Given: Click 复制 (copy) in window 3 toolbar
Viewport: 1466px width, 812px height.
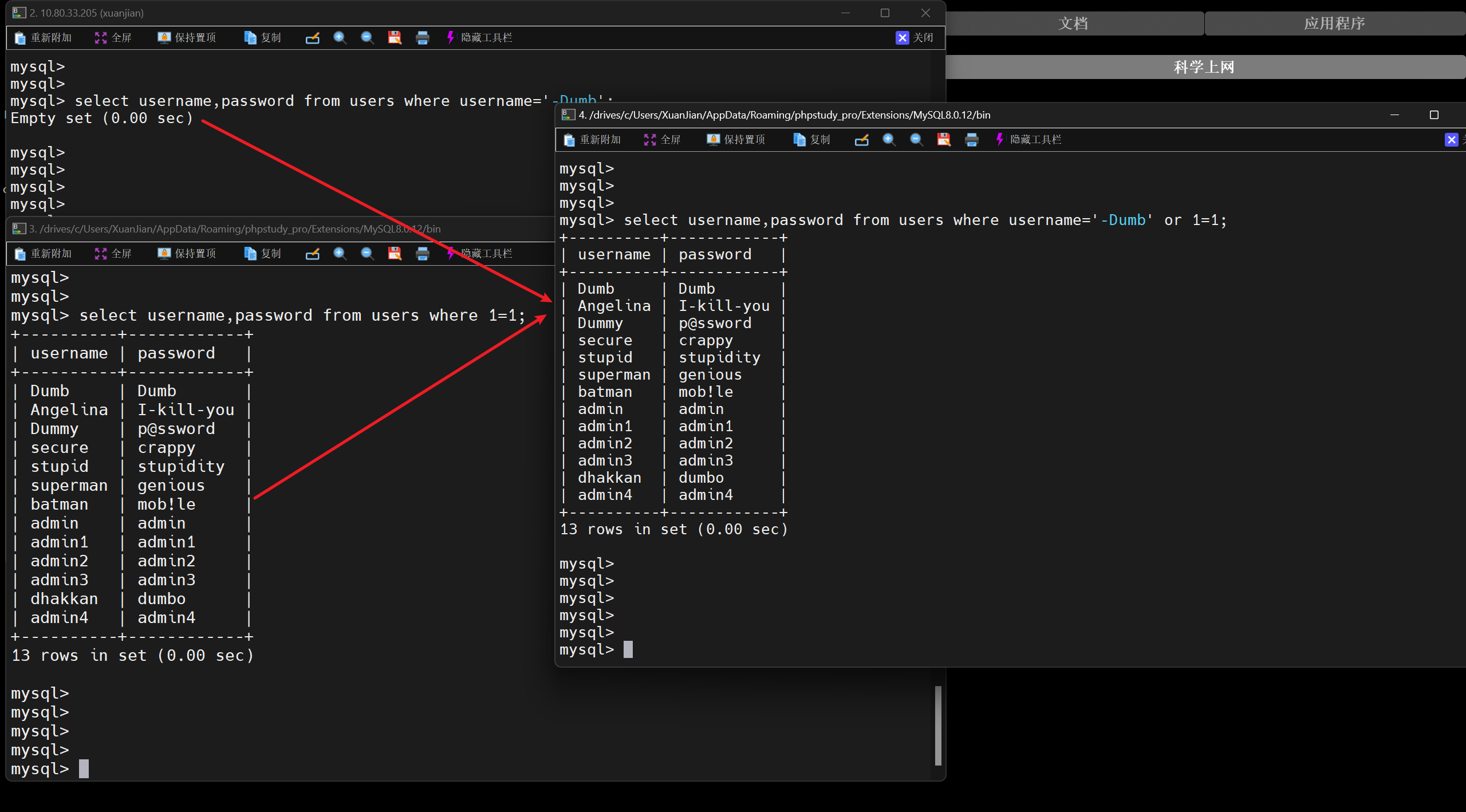Looking at the screenshot, I should coord(263,254).
